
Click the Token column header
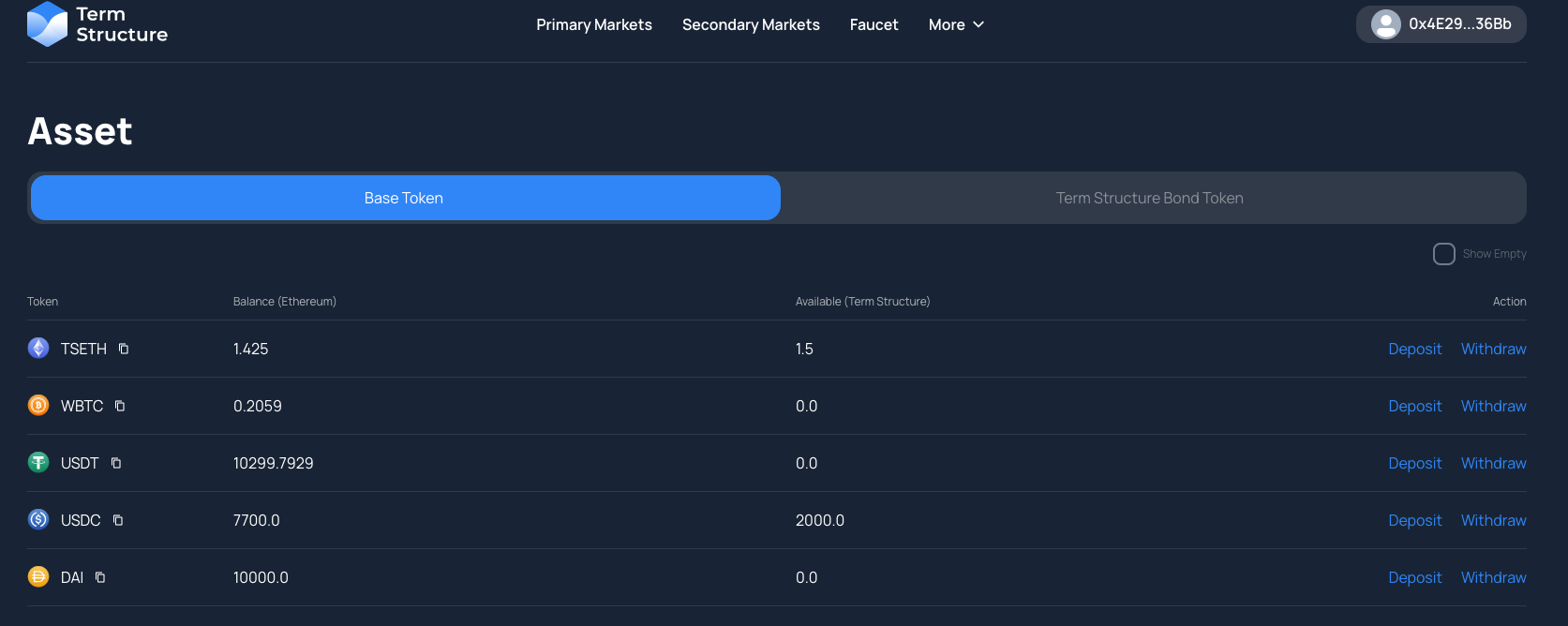point(43,302)
